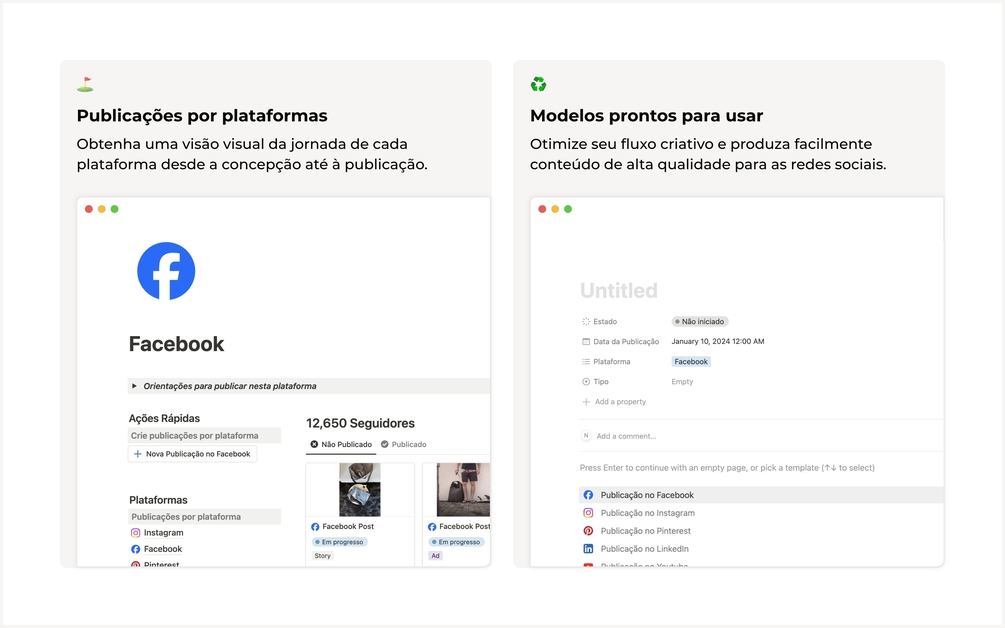The width and height of the screenshot is (1005, 628).
Task: Click the 'Story' tag on first post
Action: [x=322, y=556]
